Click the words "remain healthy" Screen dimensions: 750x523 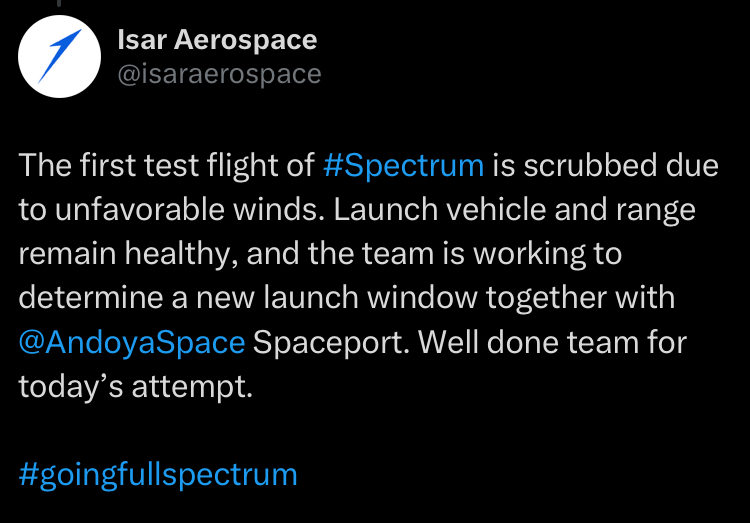(128, 253)
